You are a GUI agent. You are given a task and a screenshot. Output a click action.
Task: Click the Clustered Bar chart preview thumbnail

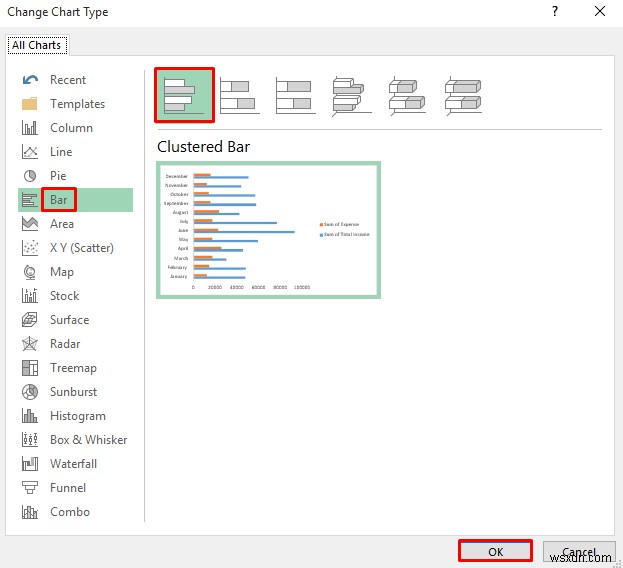point(269,230)
